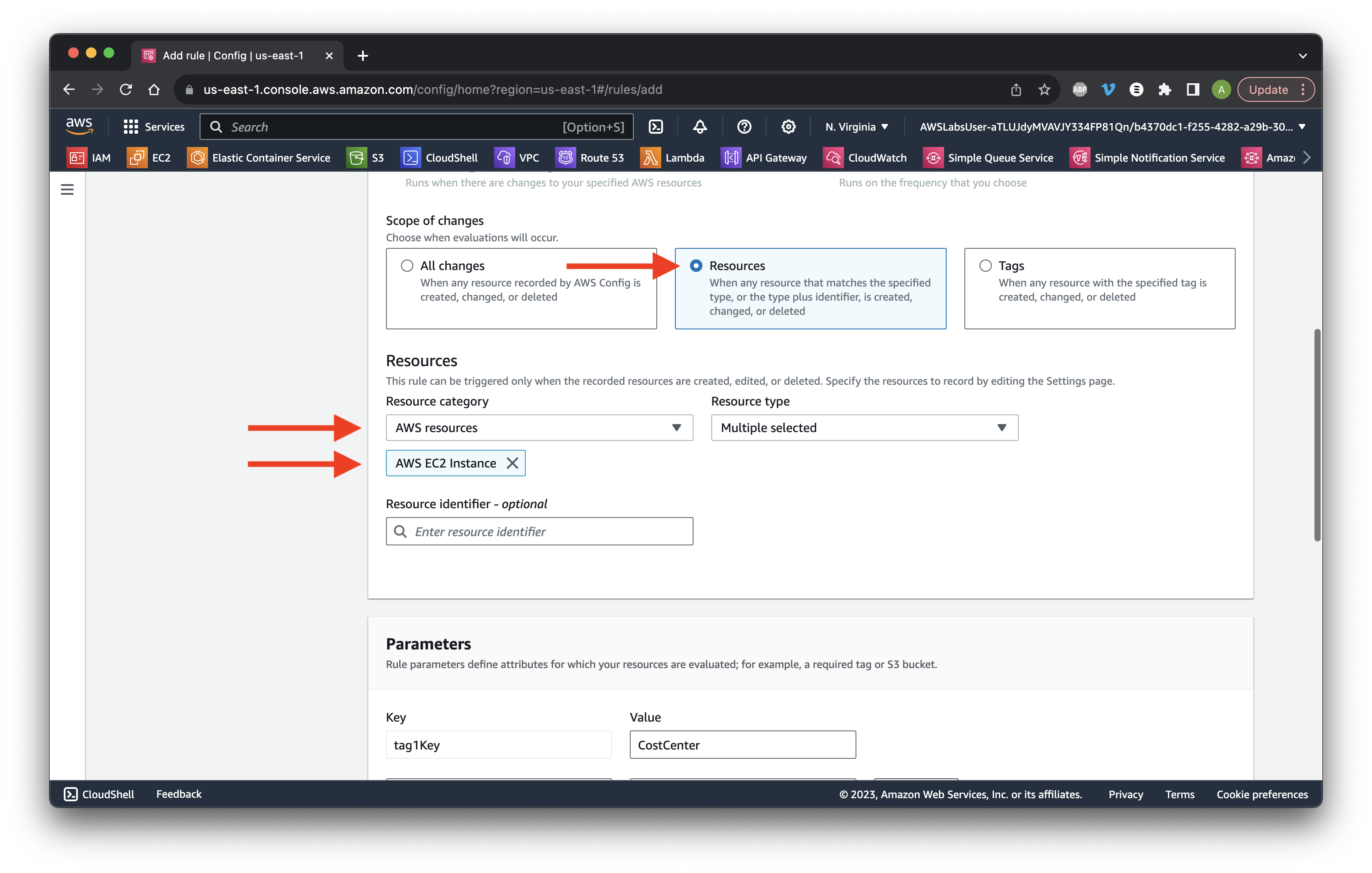Select the Tags scope option
Viewport: 1372px width, 873px height.
pyautogui.click(x=985, y=266)
